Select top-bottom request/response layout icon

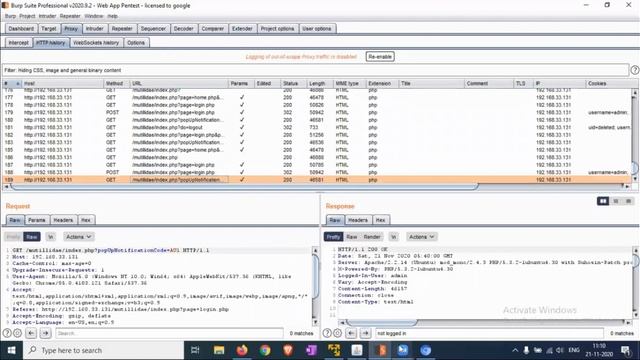[x=616, y=201]
